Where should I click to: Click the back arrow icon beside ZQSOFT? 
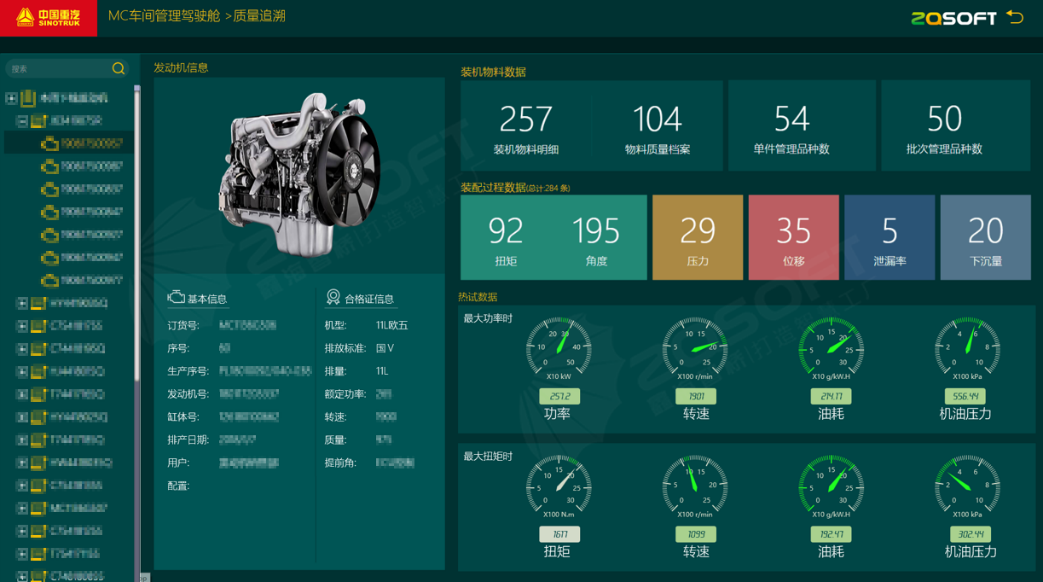point(1015,17)
